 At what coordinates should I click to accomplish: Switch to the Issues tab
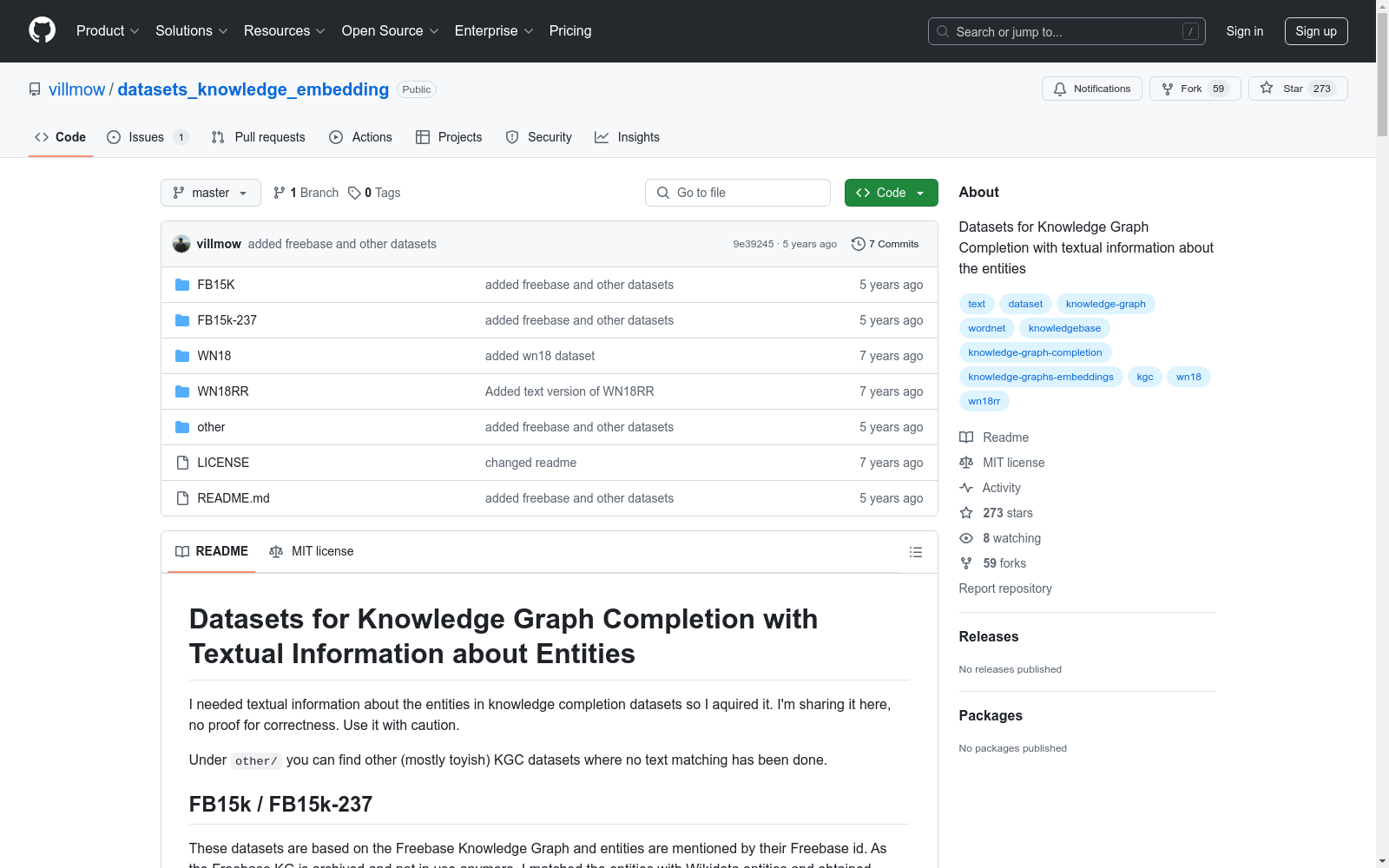[148, 137]
